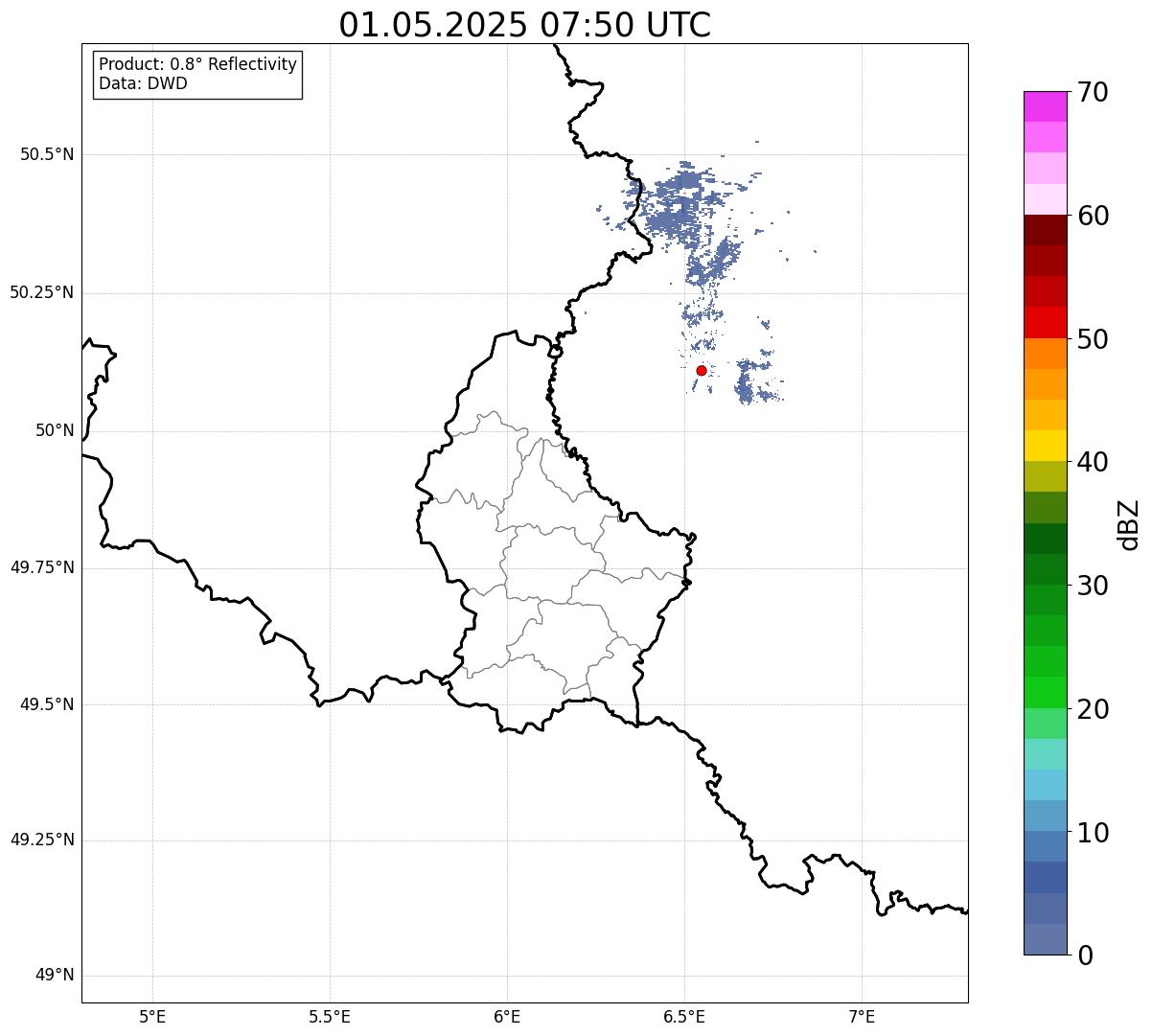Click the 'Product: 0.8° Reflectivity' text

pyautogui.click(x=198, y=64)
